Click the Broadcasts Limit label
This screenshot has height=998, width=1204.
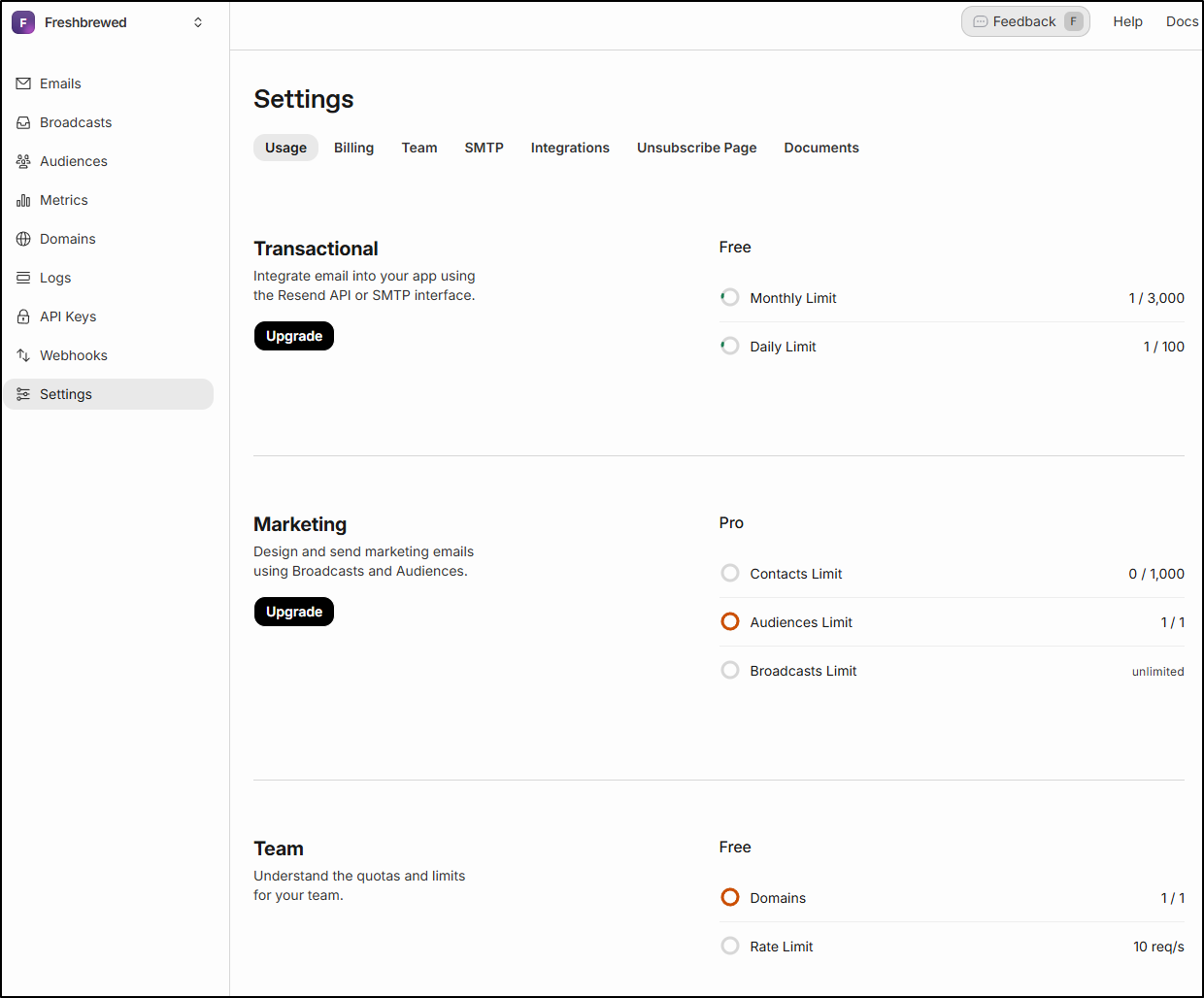[803, 671]
